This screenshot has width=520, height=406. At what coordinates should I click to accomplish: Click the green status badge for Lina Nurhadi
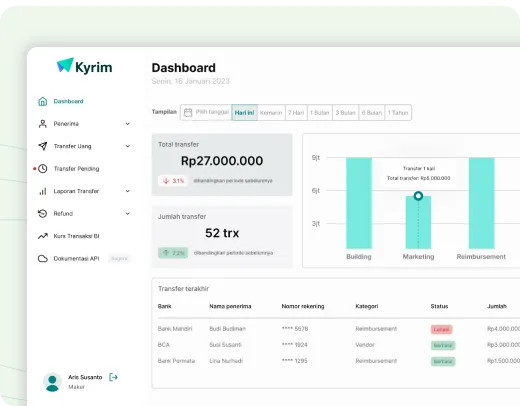pos(443,361)
